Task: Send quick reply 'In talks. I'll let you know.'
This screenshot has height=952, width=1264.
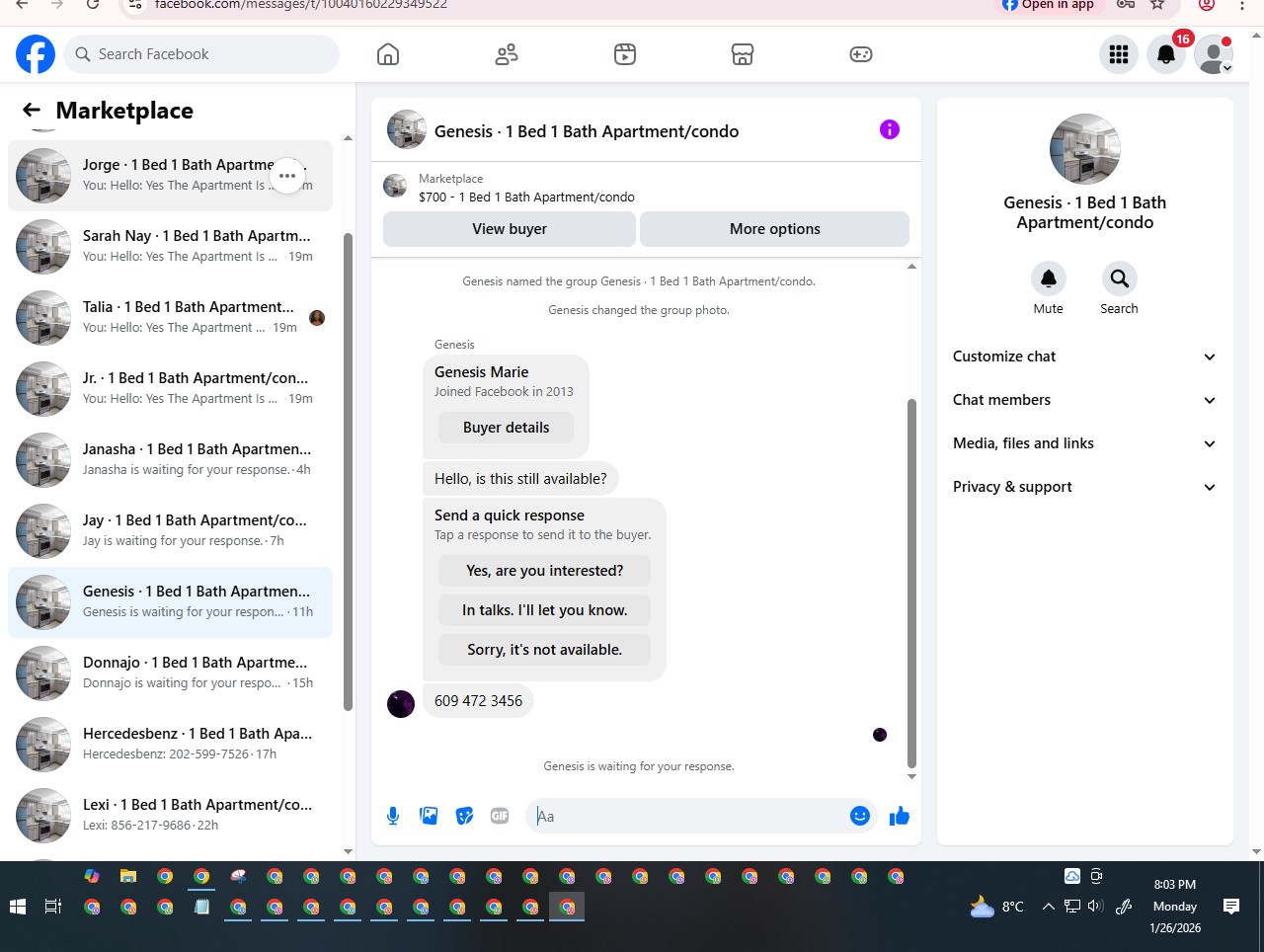Action: pyautogui.click(x=545, y=610)
